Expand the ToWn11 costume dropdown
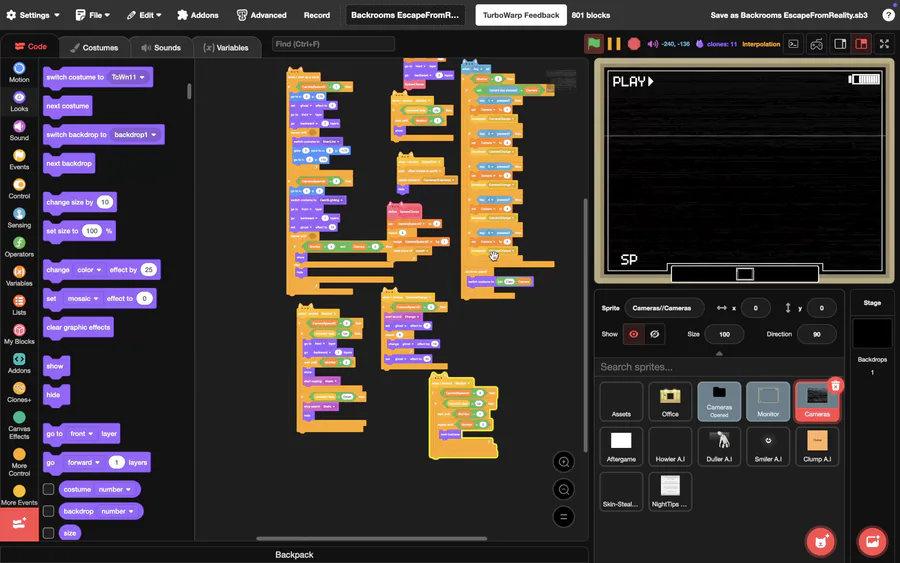The width and height of the screenshot is (900, 563). pos(128,77)
